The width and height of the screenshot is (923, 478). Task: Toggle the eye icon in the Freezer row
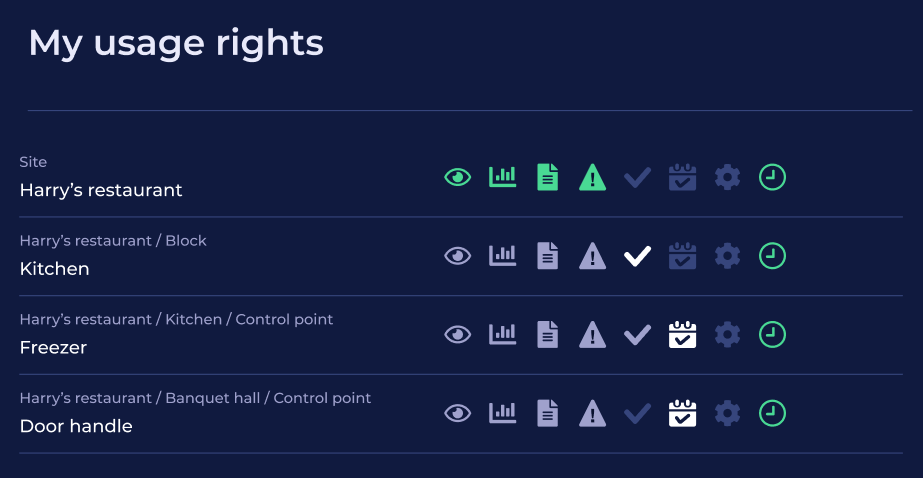[x=457, y=334]
